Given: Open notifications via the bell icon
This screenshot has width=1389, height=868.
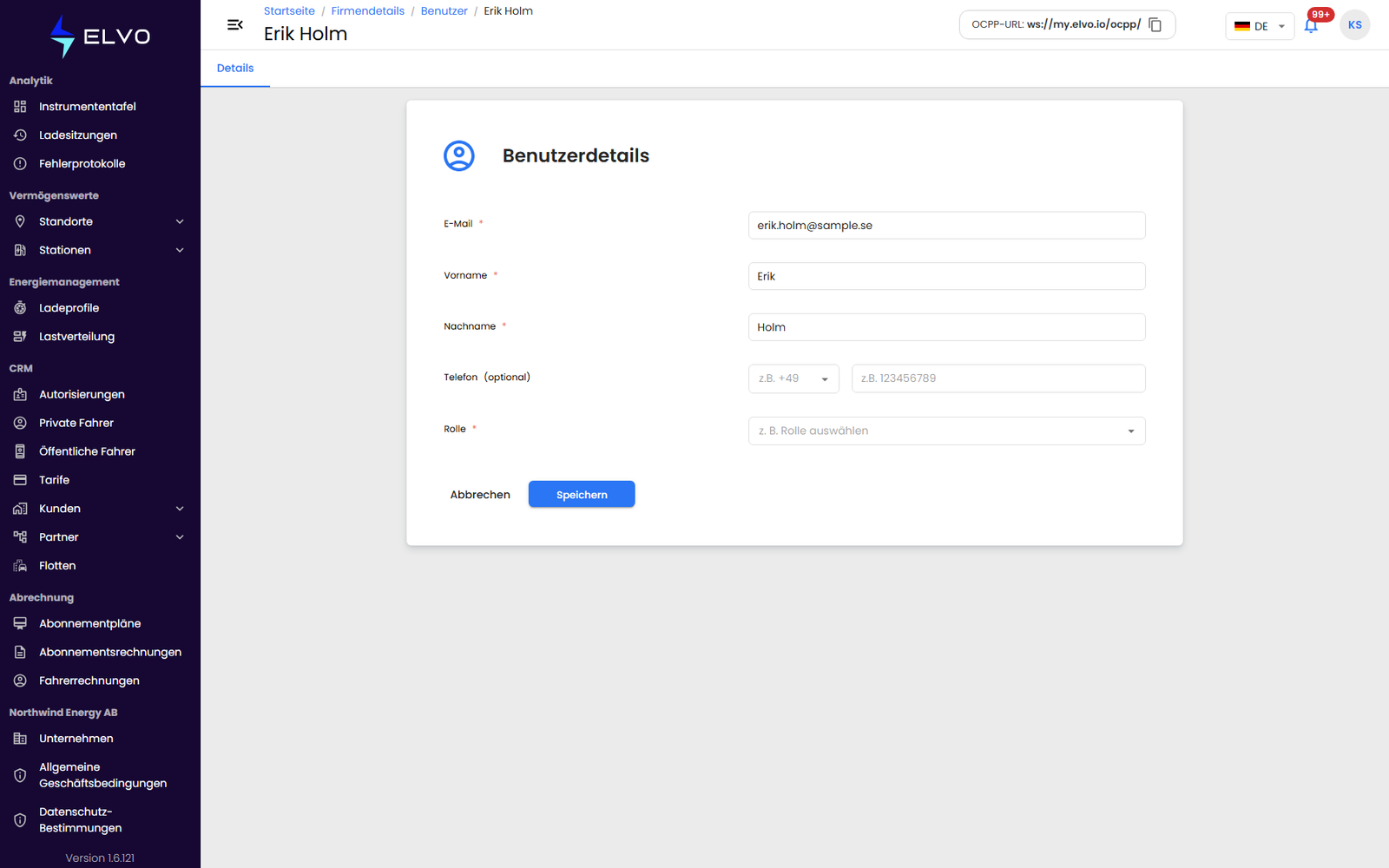Looking at the screenshot, I should pyautogui.click(x=1311, y=25).
